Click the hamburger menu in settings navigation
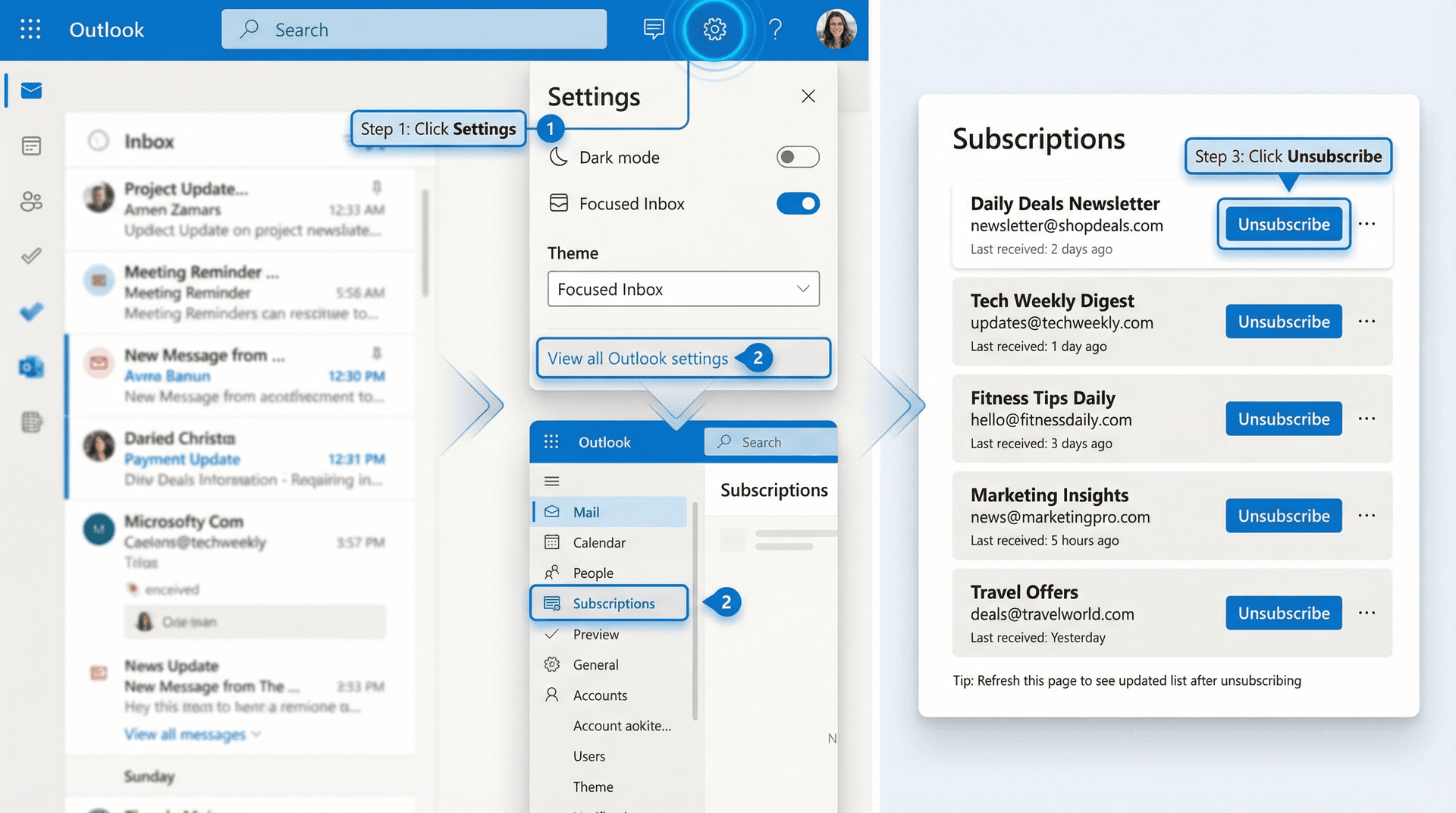The height and width of the screenshot is (813, 1456). pos(551,481)
